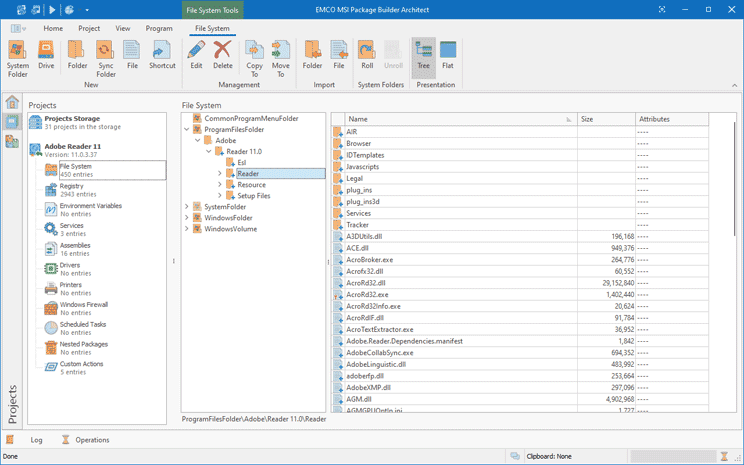
Task: Click the Clipboard: None status entry
Action: [549, 456]
